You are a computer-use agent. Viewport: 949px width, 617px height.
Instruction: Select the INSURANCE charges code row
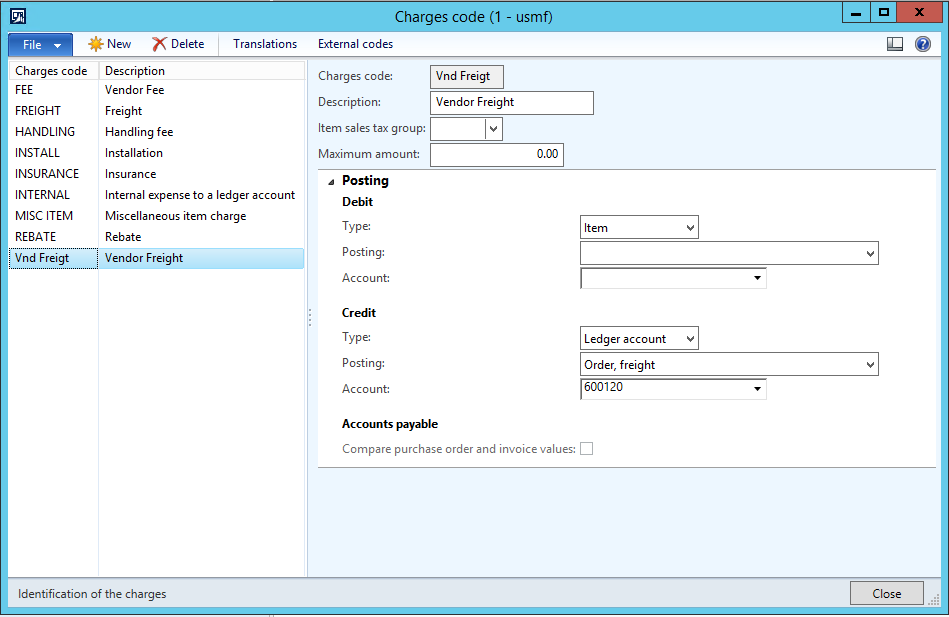coord(47,174)
